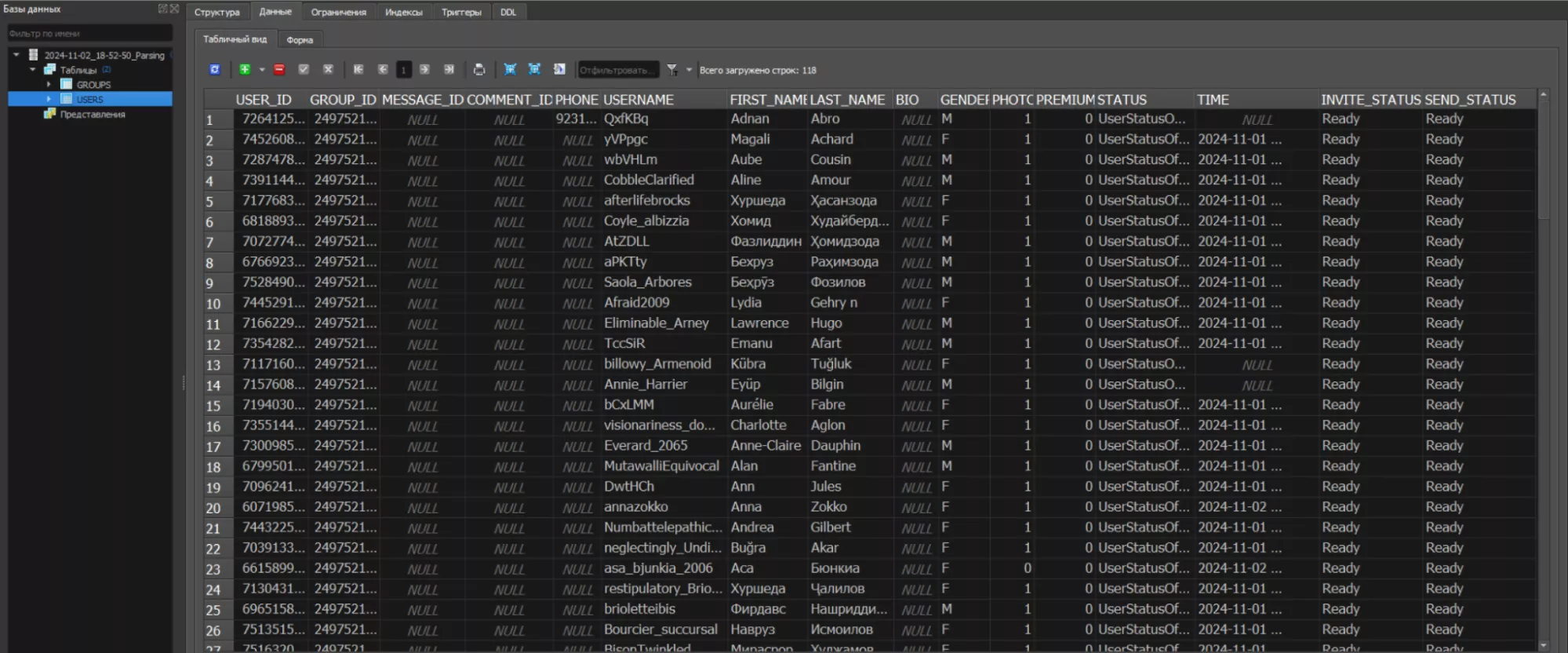Open filter mode dropdown arrow
The image size is (1568, 653).
pyautogui.click(x=689, y=70)
